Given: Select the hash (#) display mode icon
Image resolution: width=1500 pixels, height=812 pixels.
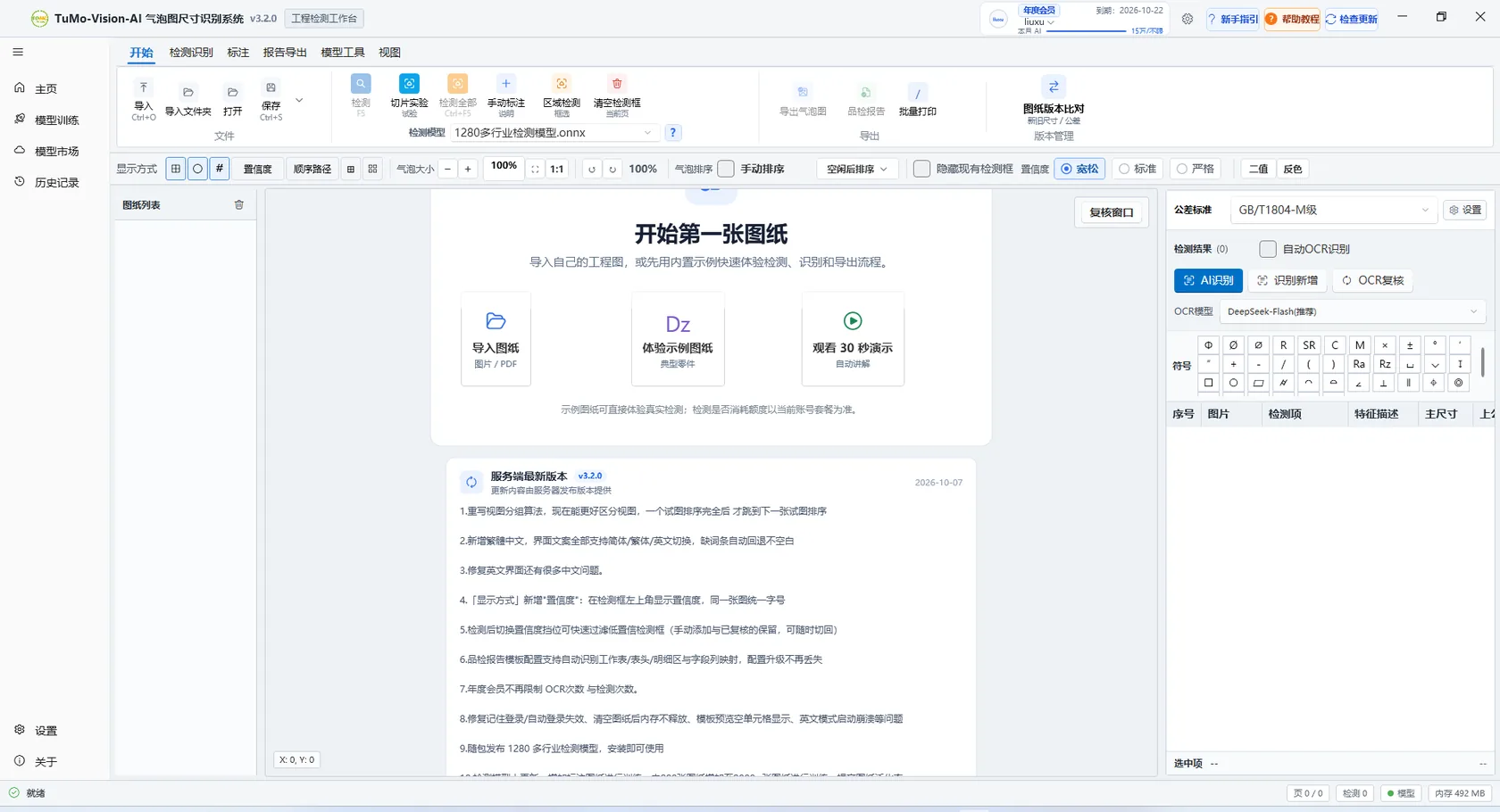Looking at the screenshot, I should (220, 169).
